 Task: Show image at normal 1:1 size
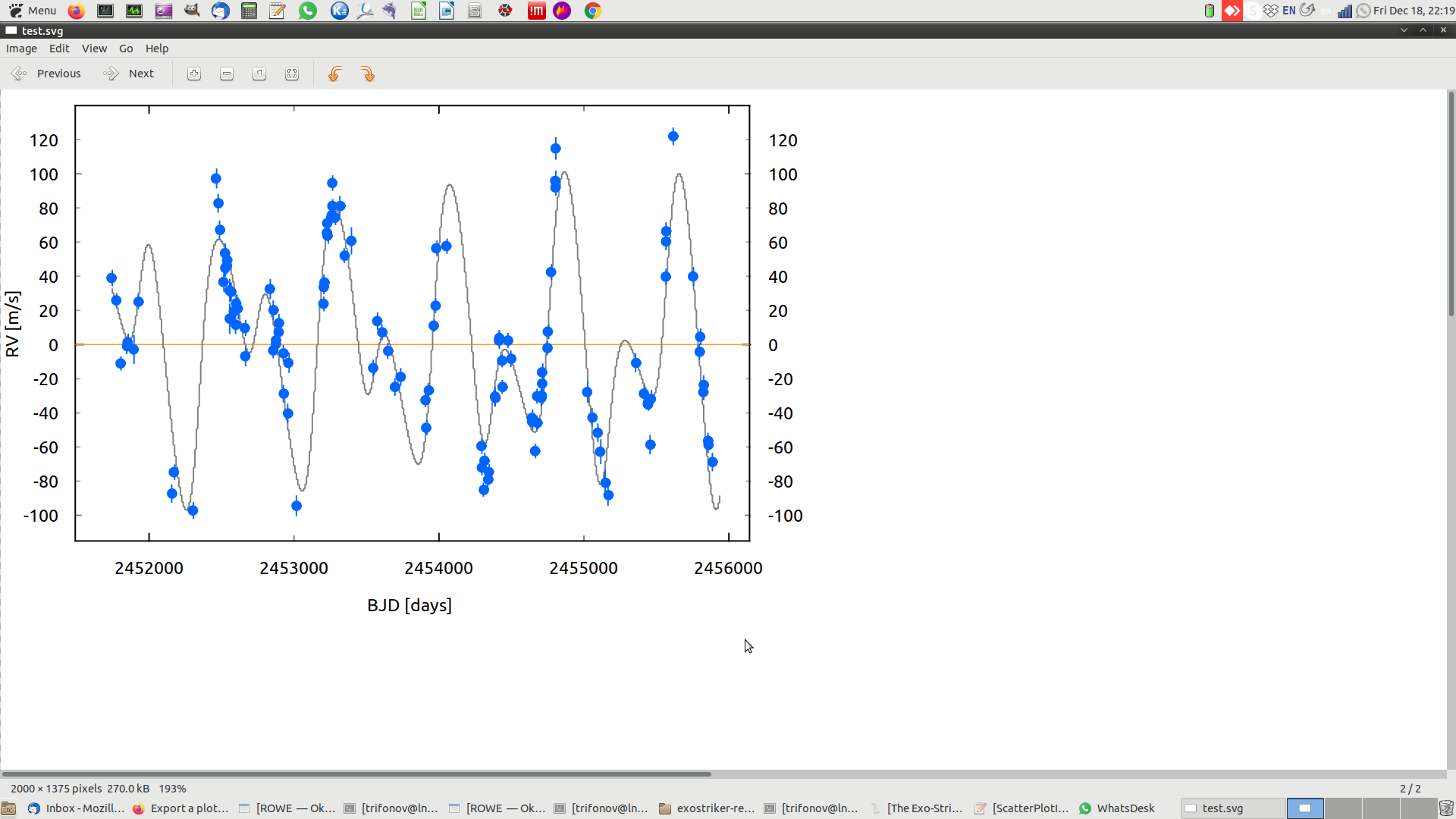(x=259, y=73)
